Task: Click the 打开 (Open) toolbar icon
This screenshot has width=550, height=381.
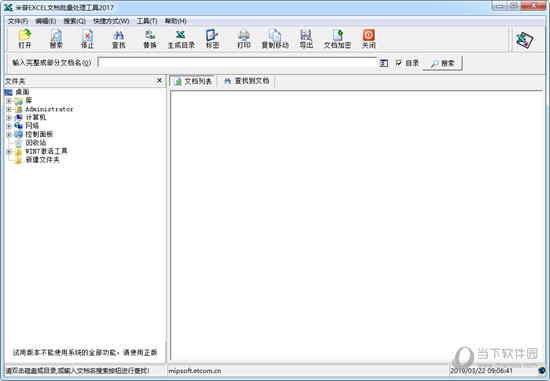Action: pos(25,39)
